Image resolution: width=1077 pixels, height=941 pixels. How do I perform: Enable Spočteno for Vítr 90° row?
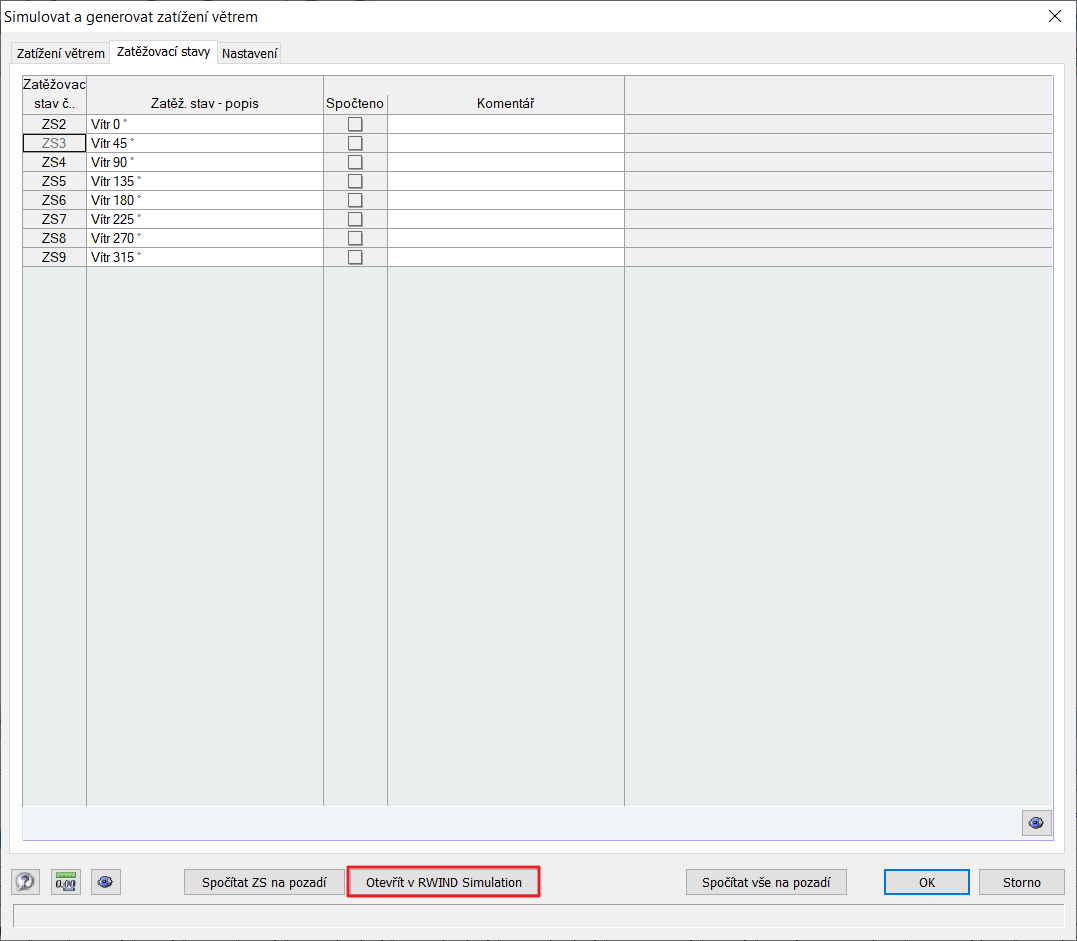(x=354, y=162)
